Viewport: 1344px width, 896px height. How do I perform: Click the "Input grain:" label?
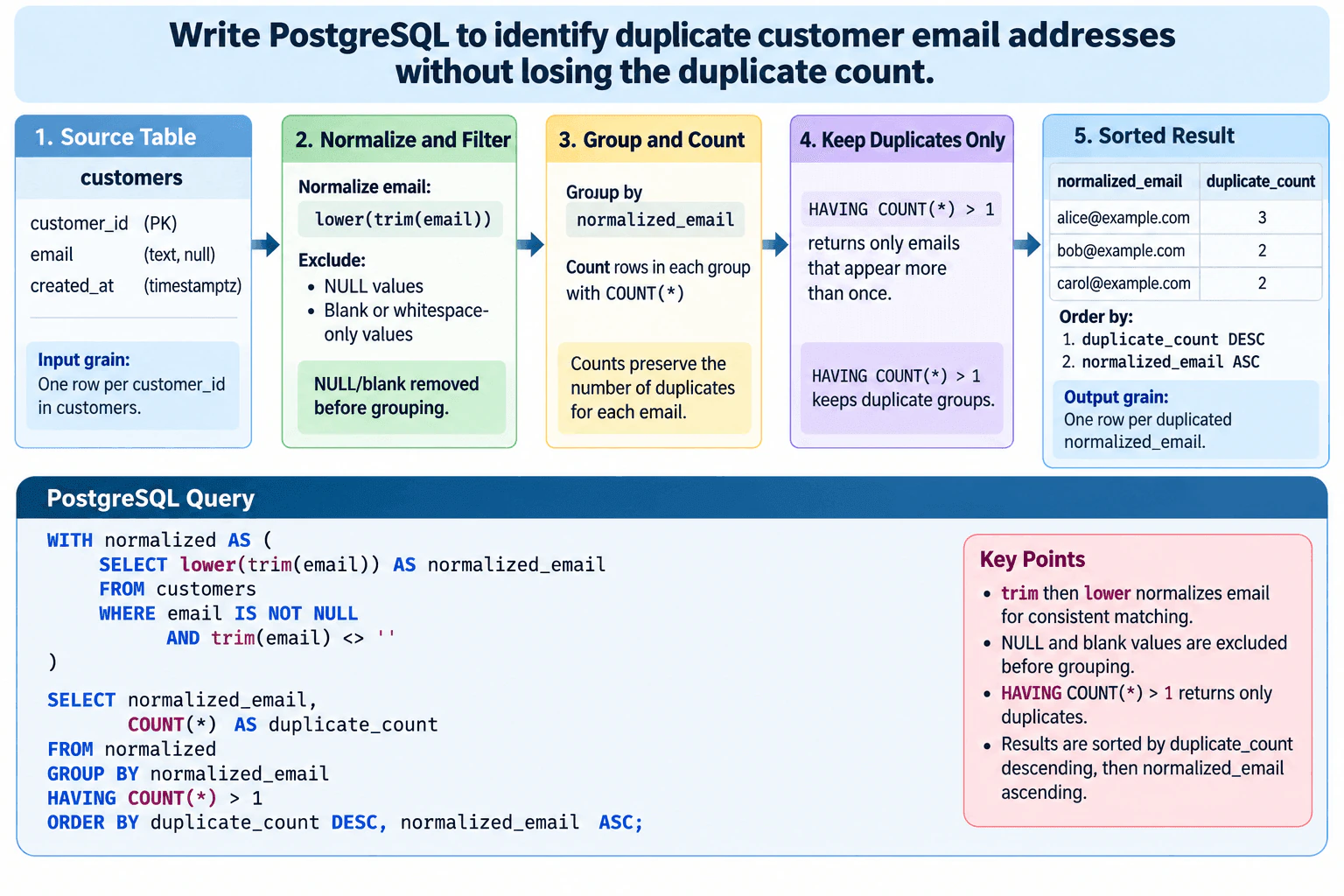(x=84, y=360)
